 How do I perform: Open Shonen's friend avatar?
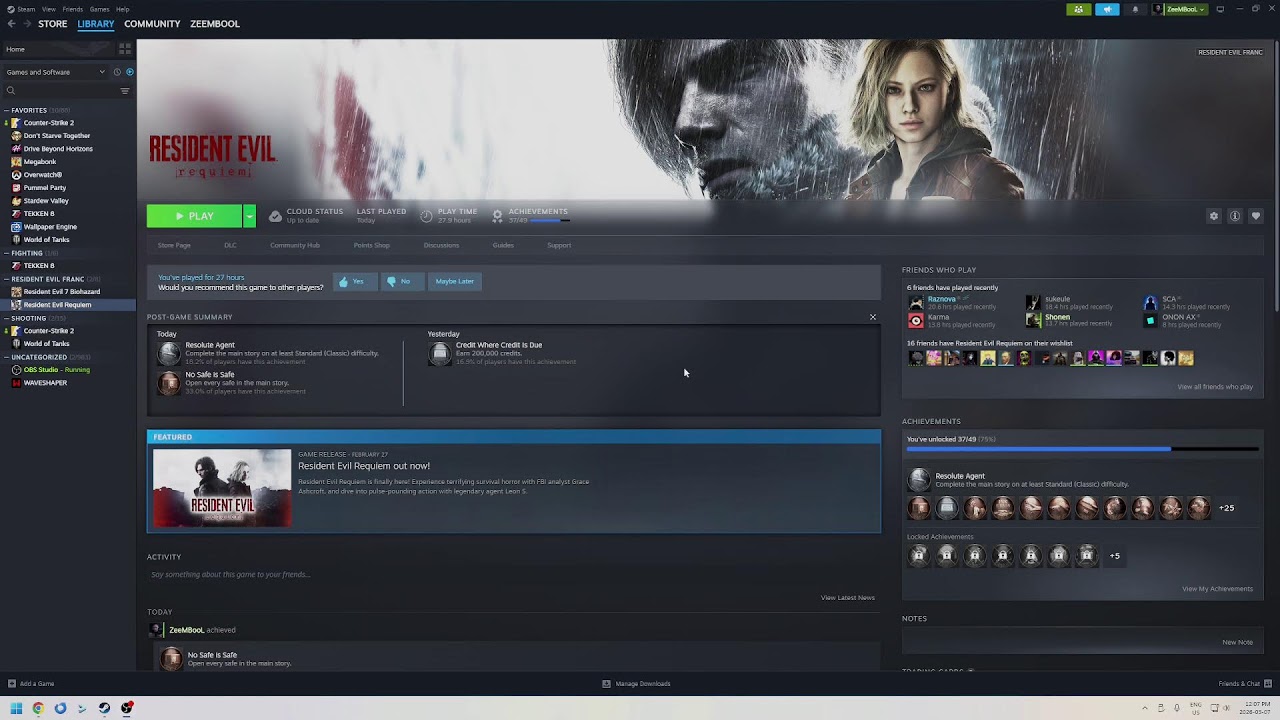tap(1033, 321)
